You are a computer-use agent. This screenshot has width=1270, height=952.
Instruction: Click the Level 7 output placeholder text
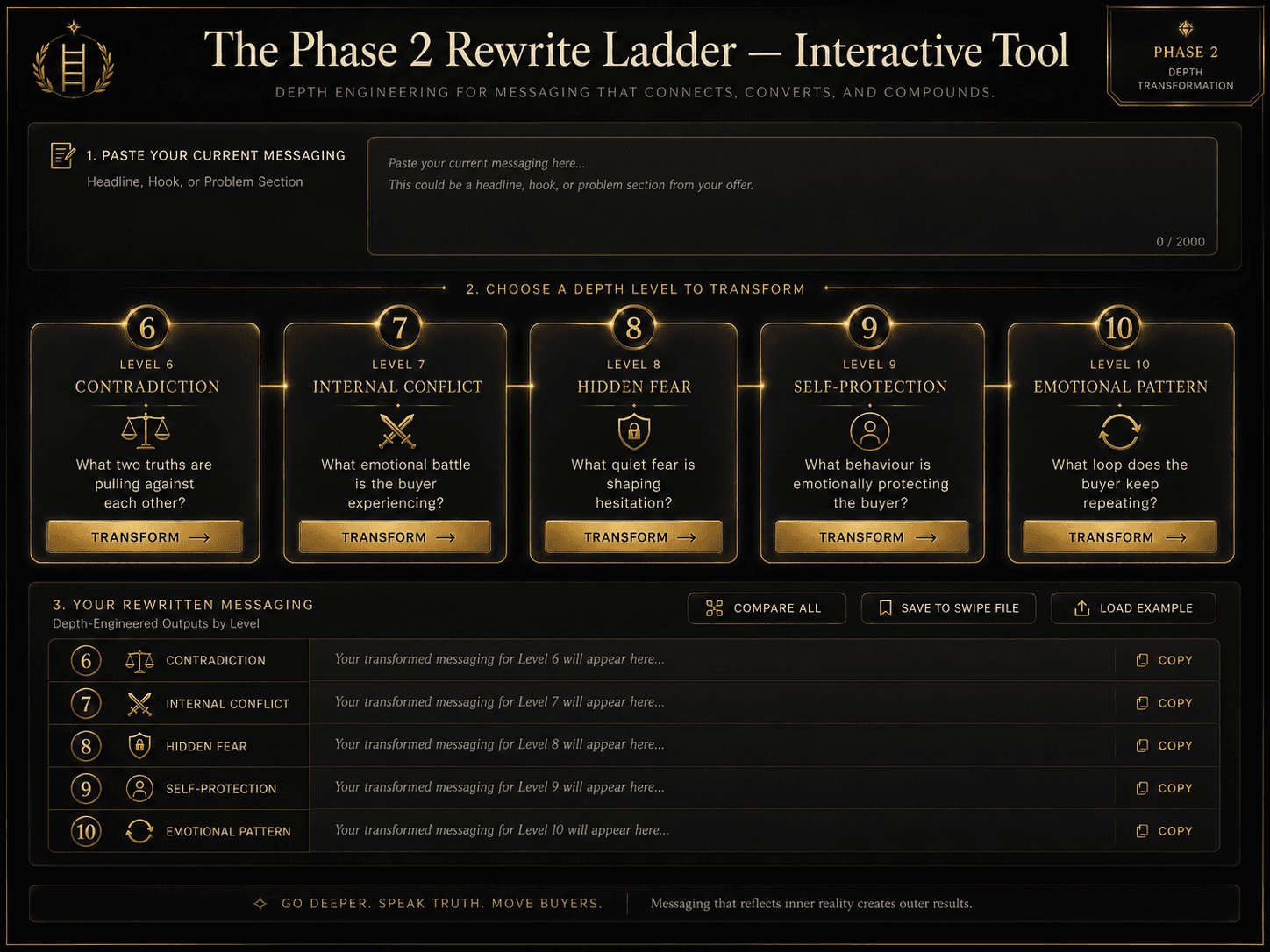(499, 702)
